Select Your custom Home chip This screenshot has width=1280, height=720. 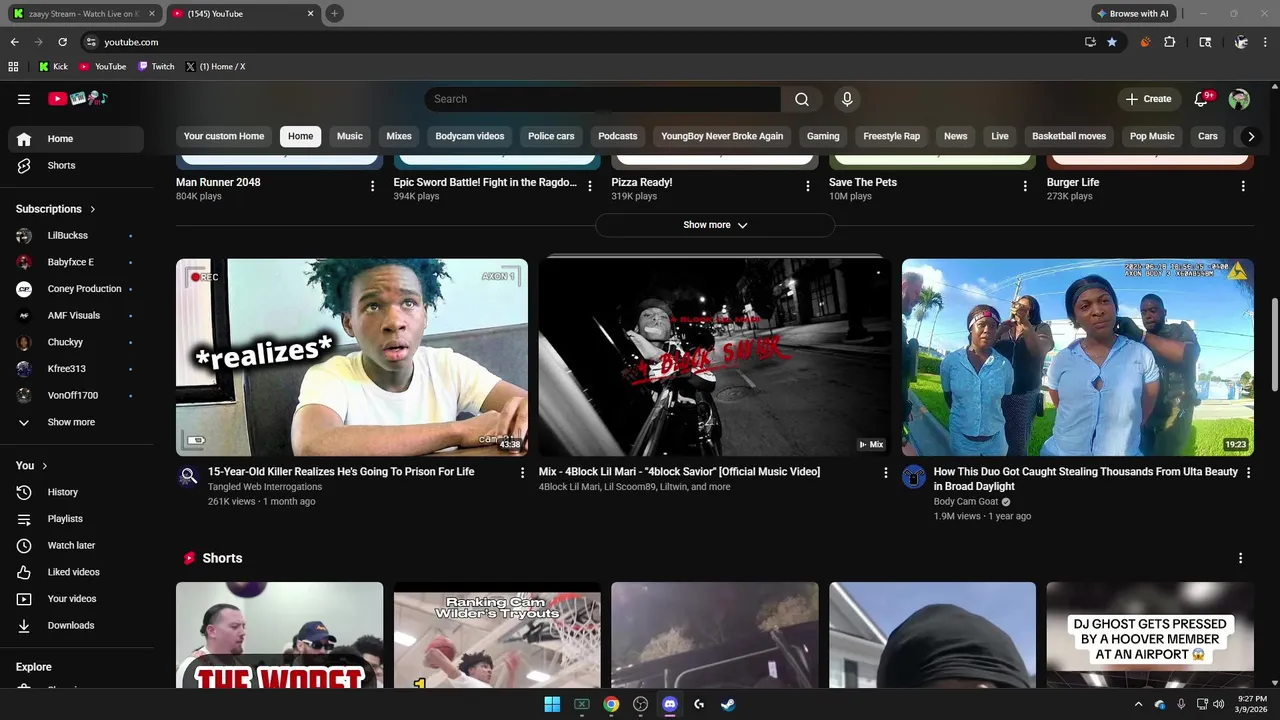tap(224, 136)
